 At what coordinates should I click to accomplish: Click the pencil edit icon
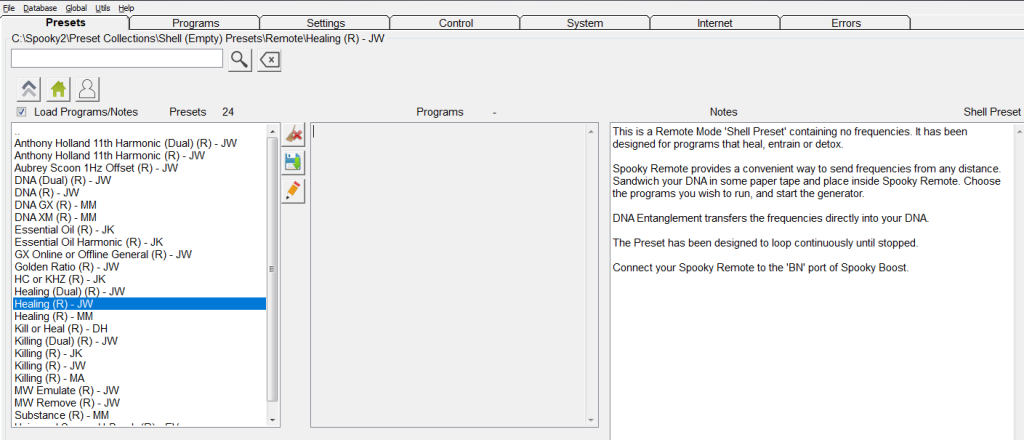point(294,190)
